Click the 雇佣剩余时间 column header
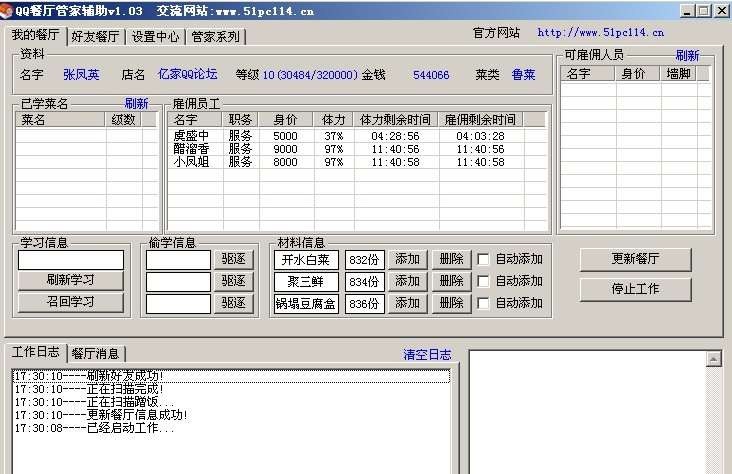This screenshot has height=474, width=732. 480,120
